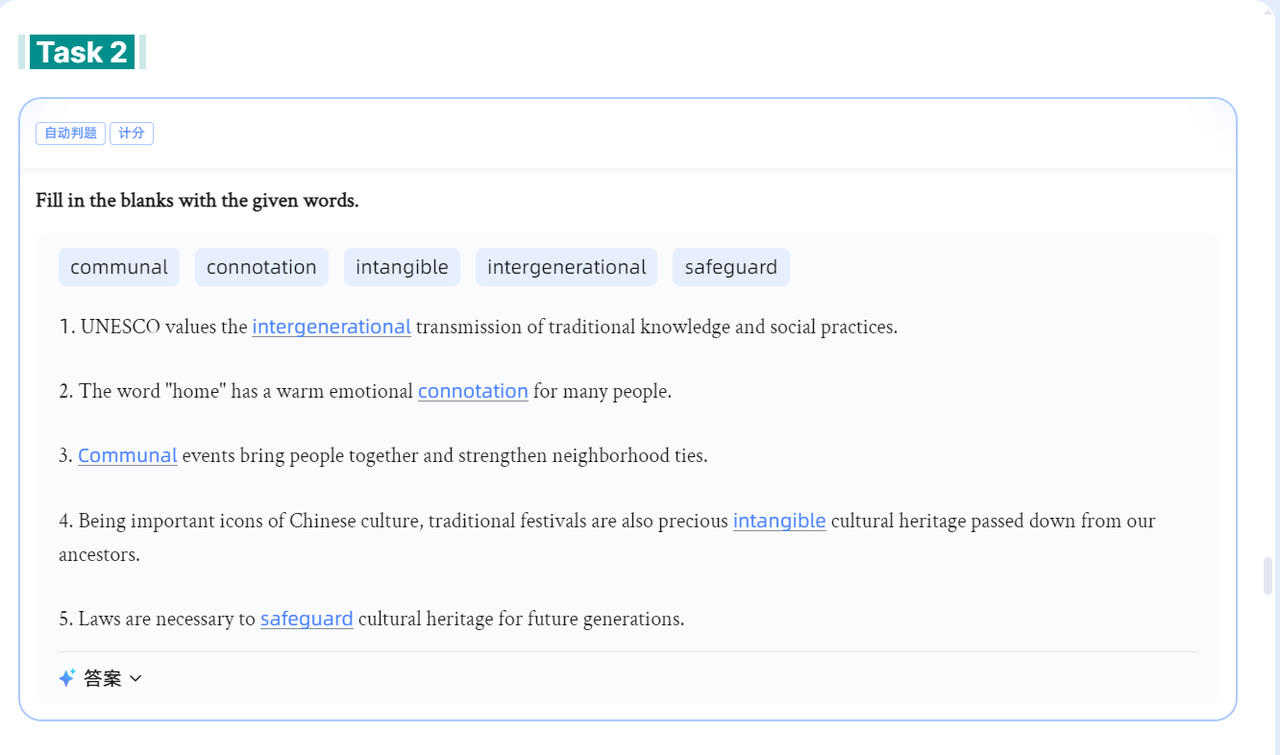Image resolution: width=1280 pixels, height=755 pixels.
Task: Click sentence 5 about laws and heritage
Action: tap(372, 619)
